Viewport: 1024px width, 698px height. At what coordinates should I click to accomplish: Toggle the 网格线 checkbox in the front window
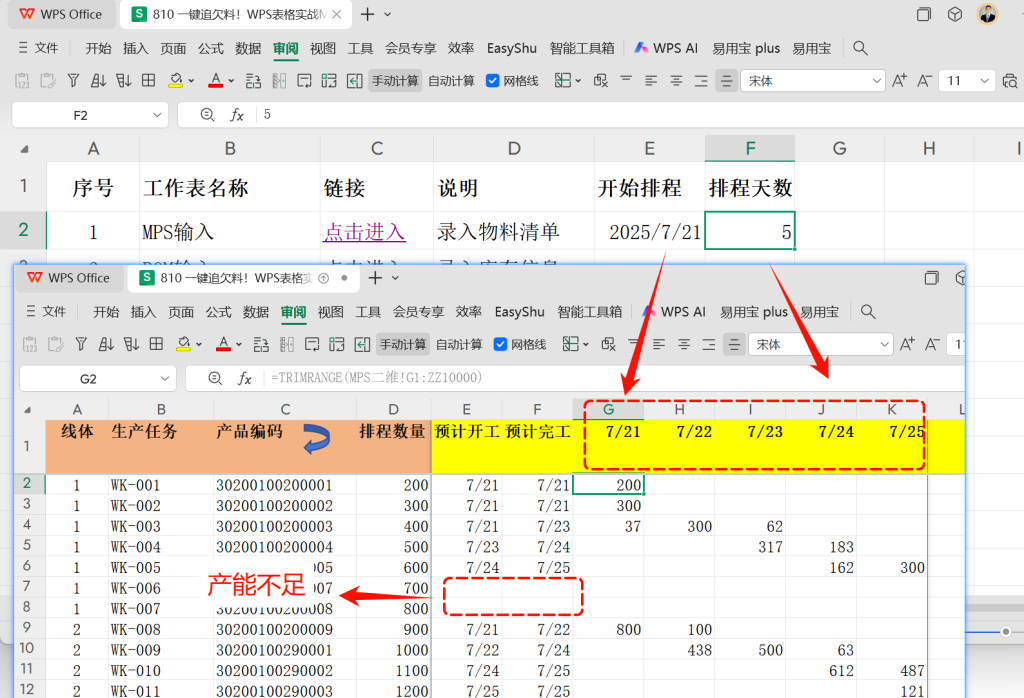[500, 344]
